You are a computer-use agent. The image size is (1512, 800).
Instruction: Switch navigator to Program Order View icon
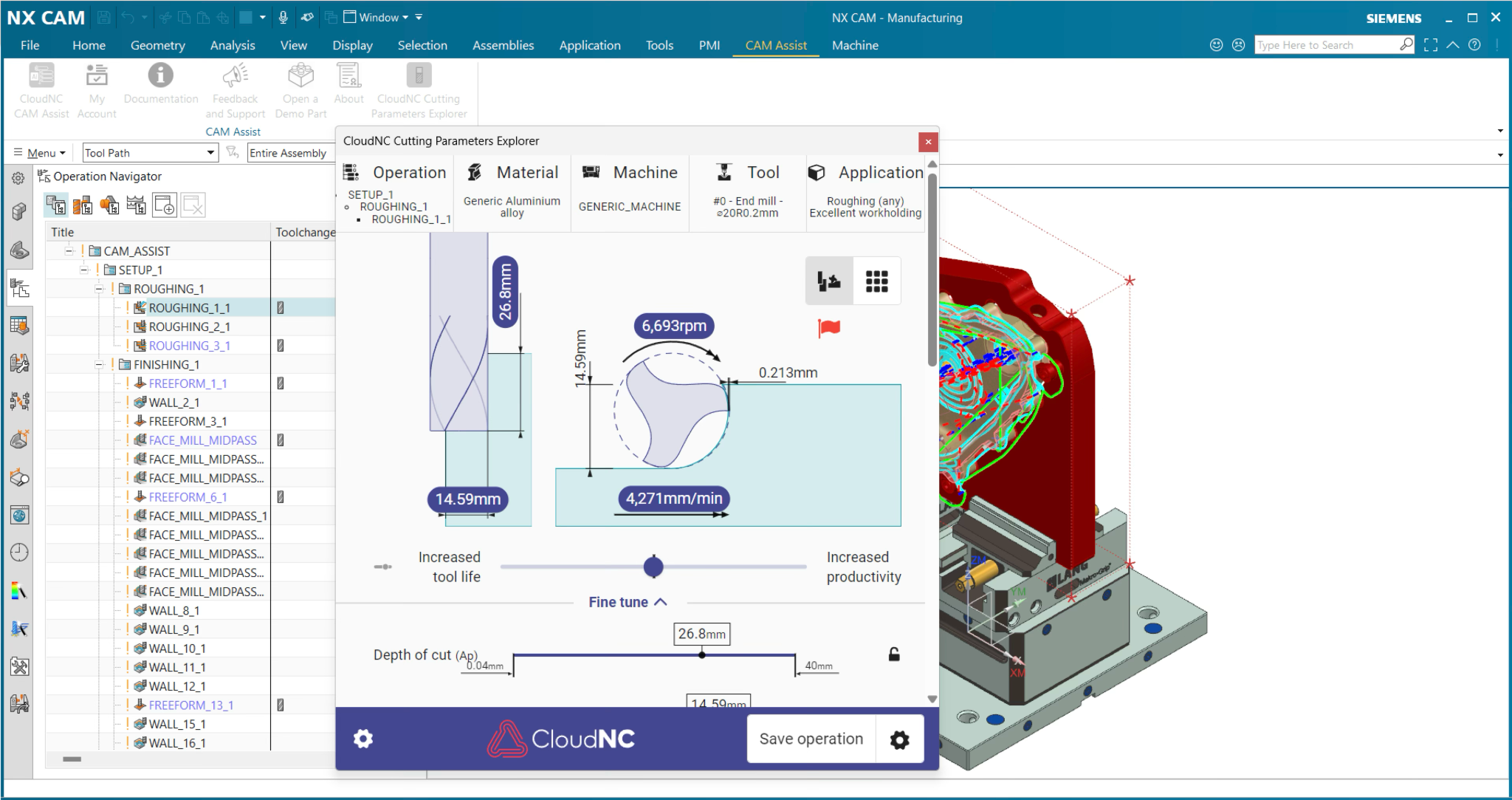(56, 205)
